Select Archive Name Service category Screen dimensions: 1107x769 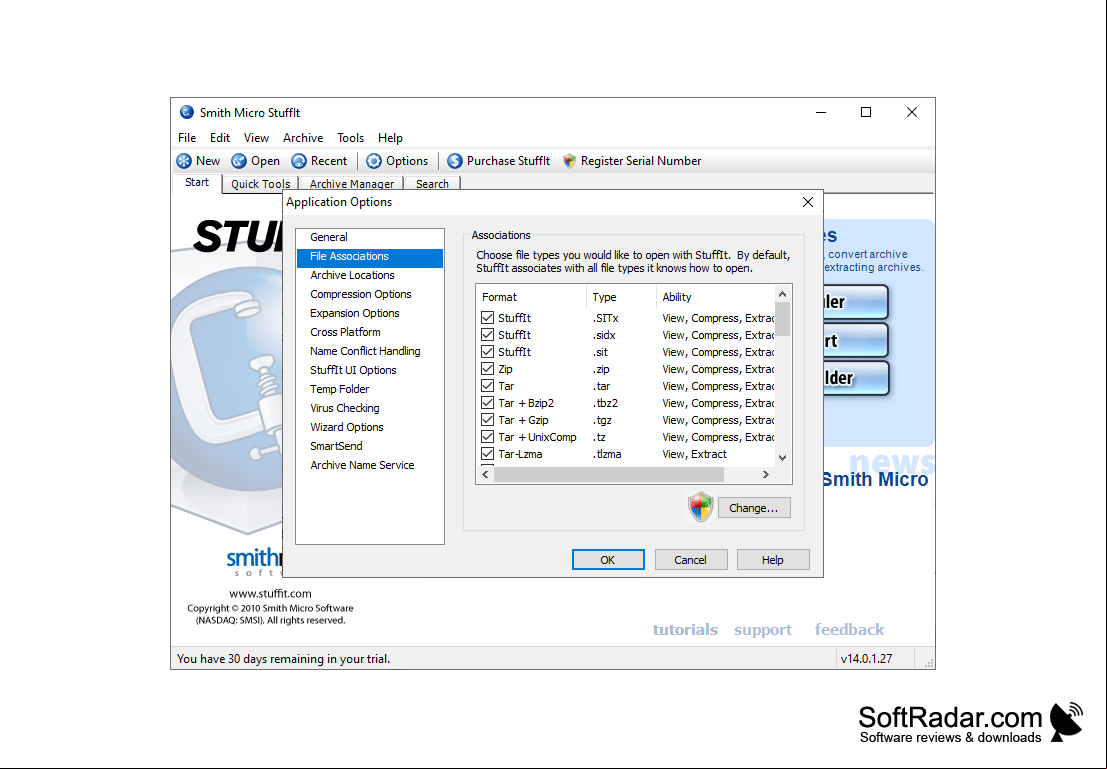pyautogui.click(x=370, y=465)
